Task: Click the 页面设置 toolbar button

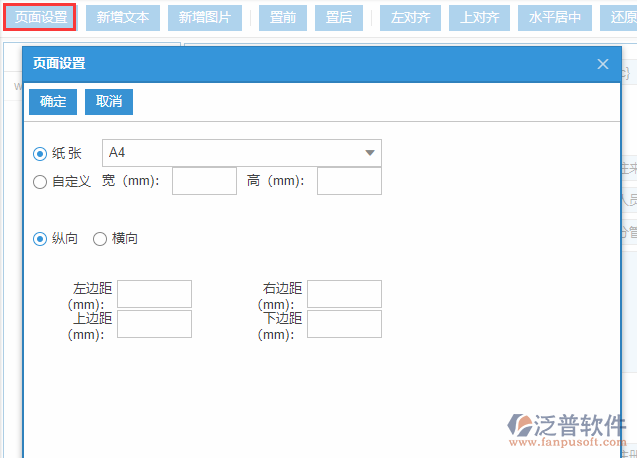Action: point(40,17)
